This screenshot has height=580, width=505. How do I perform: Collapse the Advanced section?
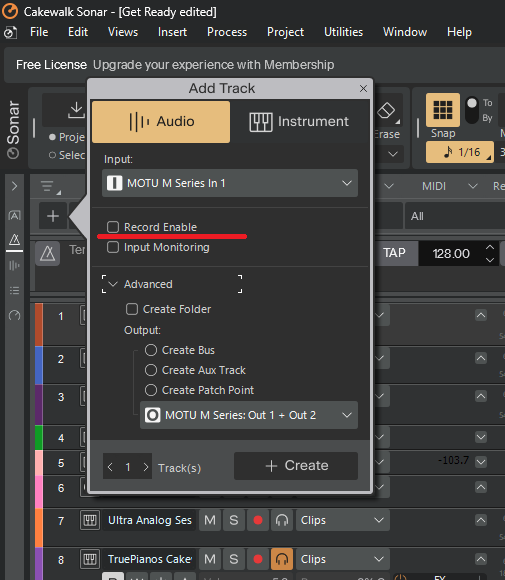(x=113, y=284)
